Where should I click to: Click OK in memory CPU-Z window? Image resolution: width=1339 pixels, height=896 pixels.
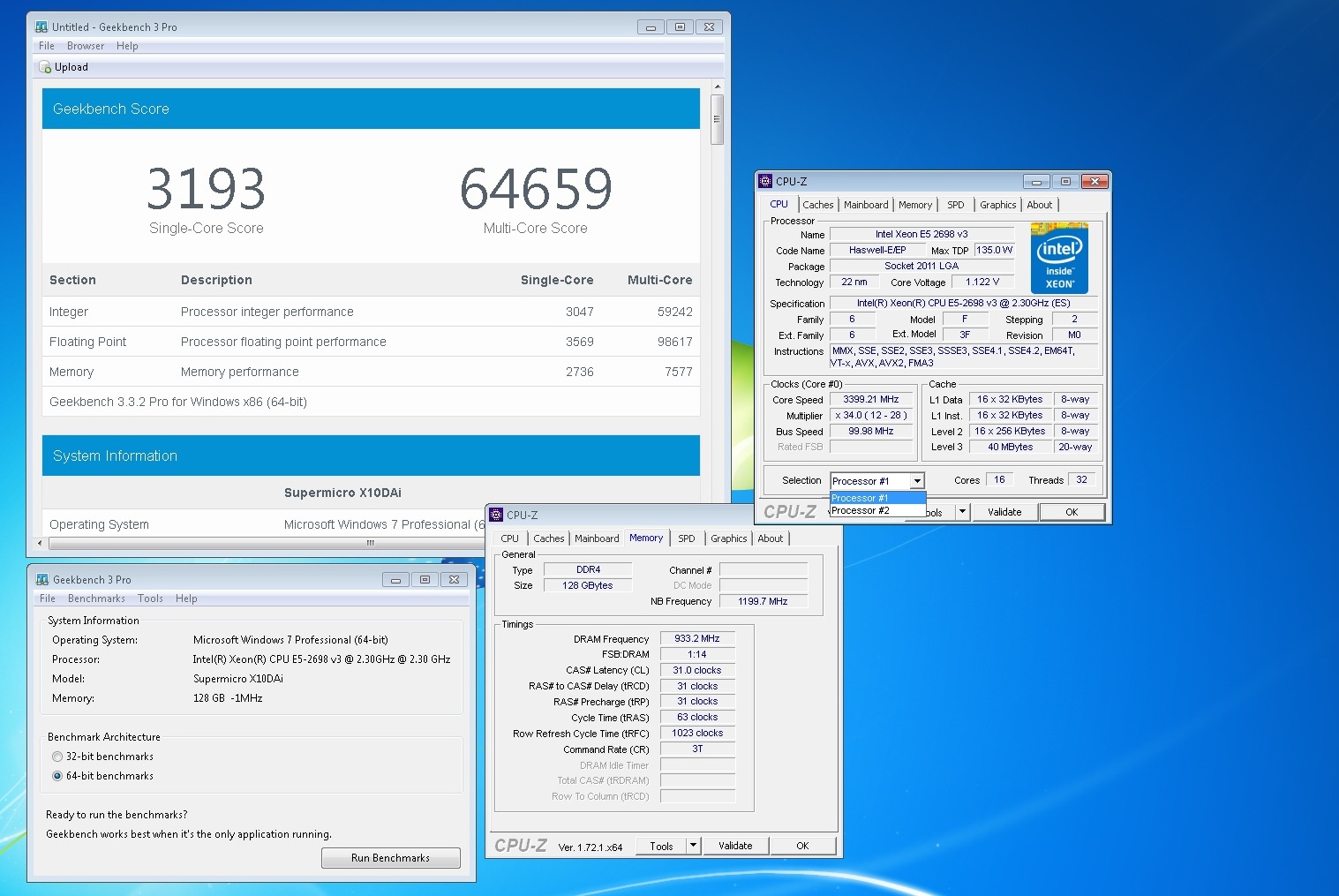(x=802, y=846)
